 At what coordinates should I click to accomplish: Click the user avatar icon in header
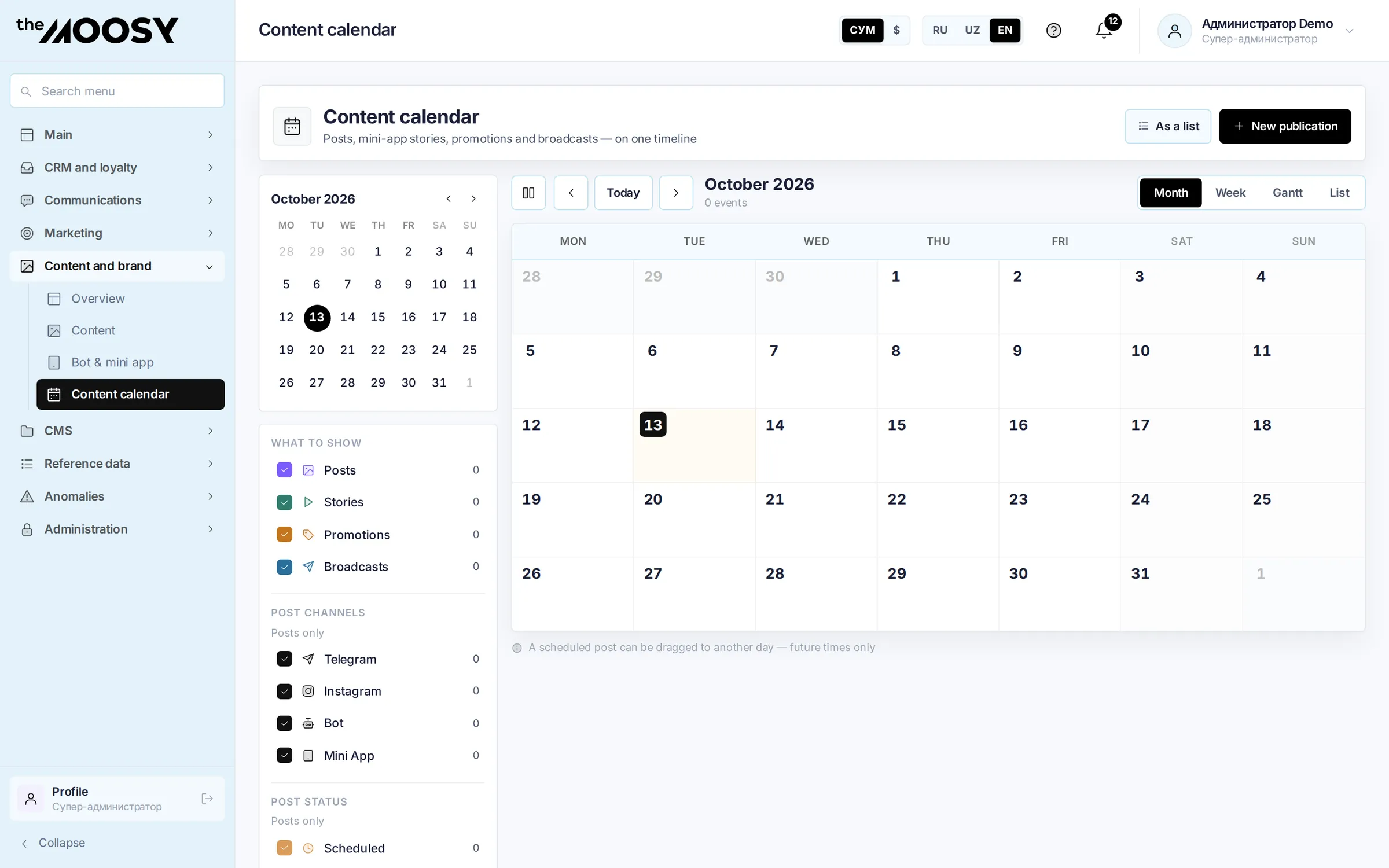point(1174,31)
